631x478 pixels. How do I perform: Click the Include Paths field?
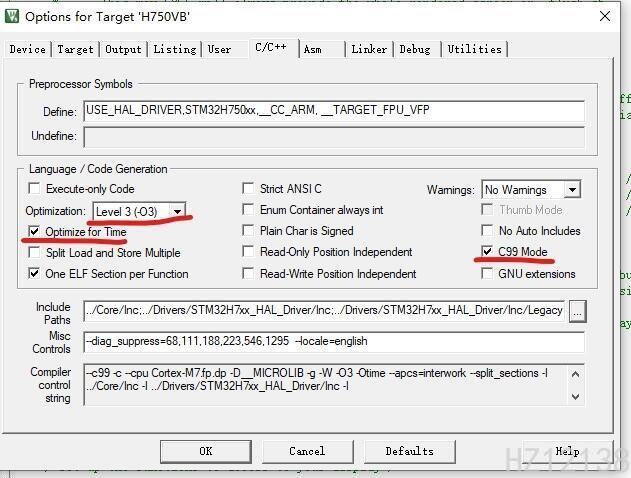point(324,311)
